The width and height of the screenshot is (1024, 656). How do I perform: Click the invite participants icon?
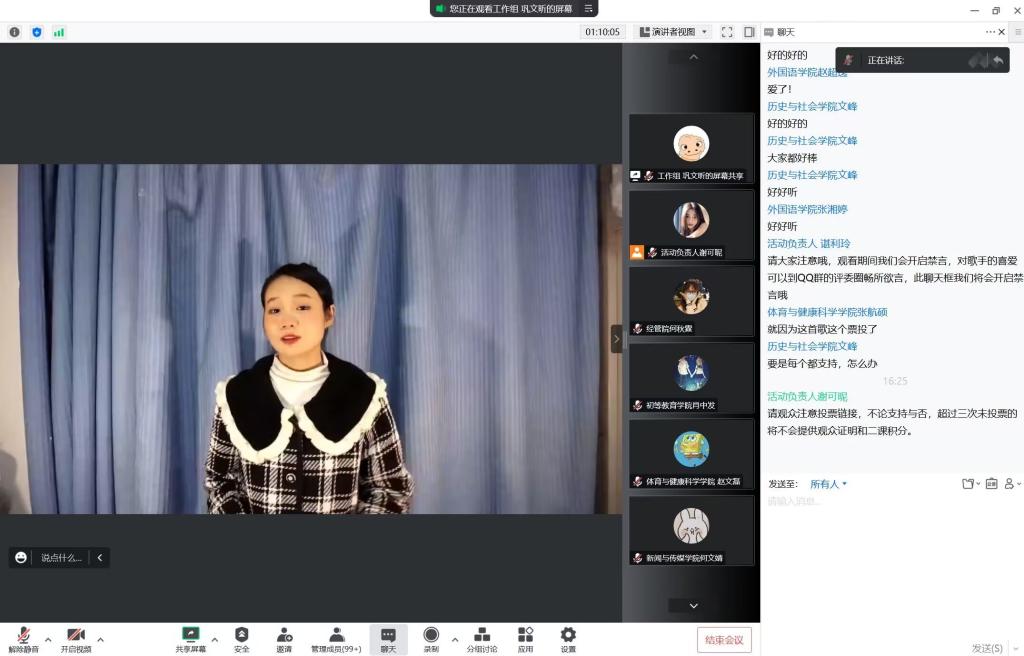pos(284,639)
